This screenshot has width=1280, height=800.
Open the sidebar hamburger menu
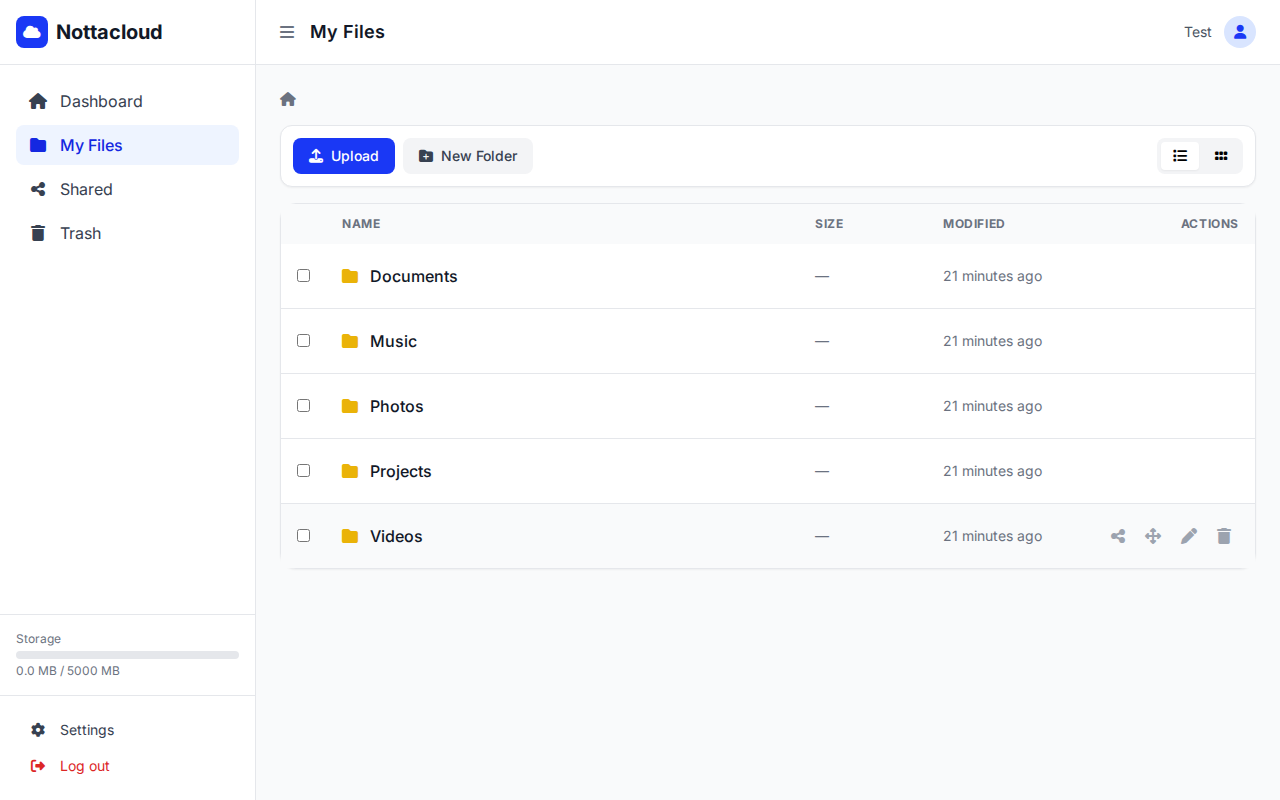tap(287, 31)
